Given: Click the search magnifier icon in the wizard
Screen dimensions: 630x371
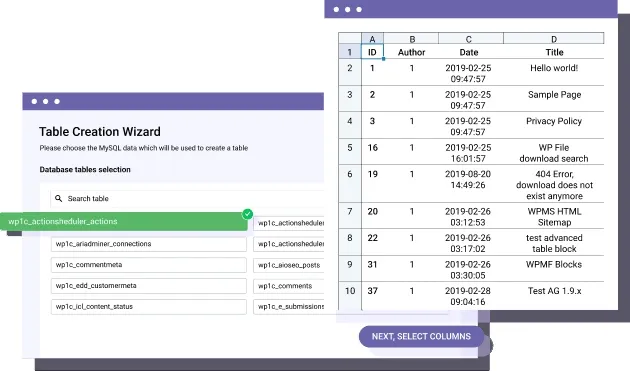Looking at the screenshot, I should click(59, 199).
